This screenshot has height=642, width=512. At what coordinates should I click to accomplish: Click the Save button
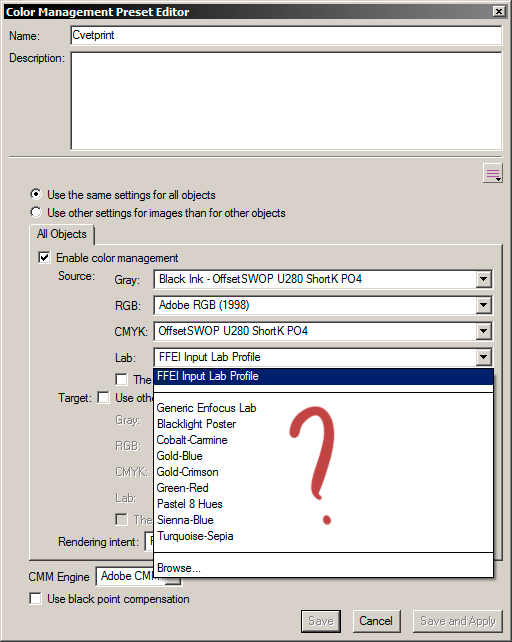(x=321, y=621)
